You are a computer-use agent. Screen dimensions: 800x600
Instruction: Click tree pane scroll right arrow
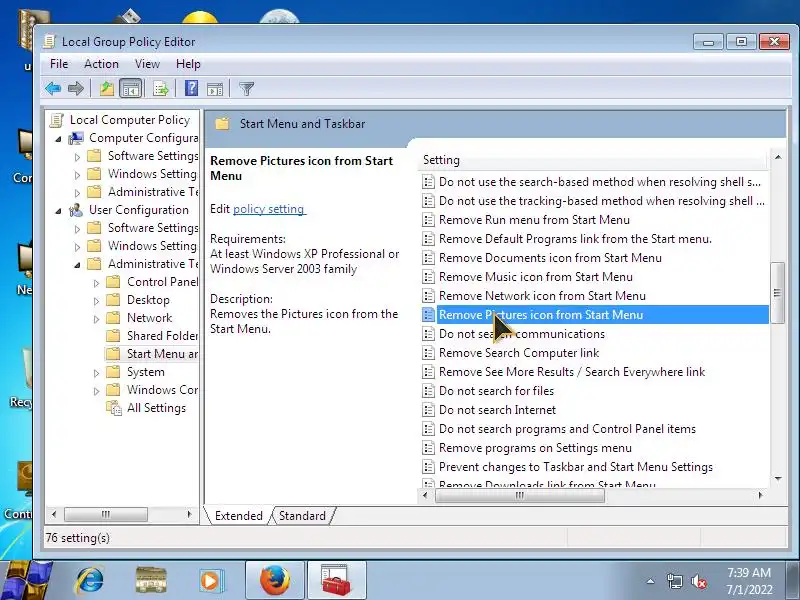click(189, 514)
